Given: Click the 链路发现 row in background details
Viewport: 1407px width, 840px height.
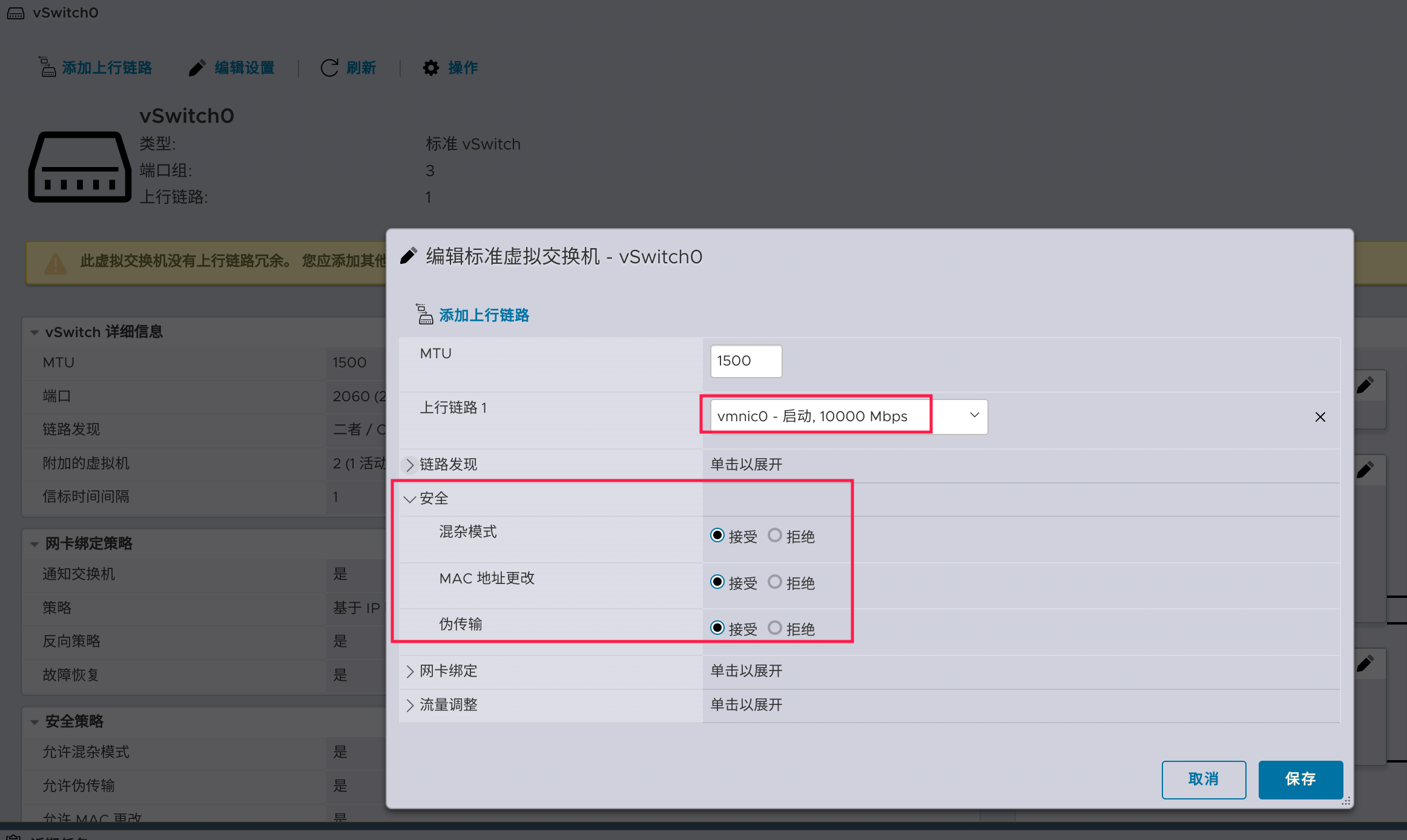Looking at the screenshot, I should [205, 430].
